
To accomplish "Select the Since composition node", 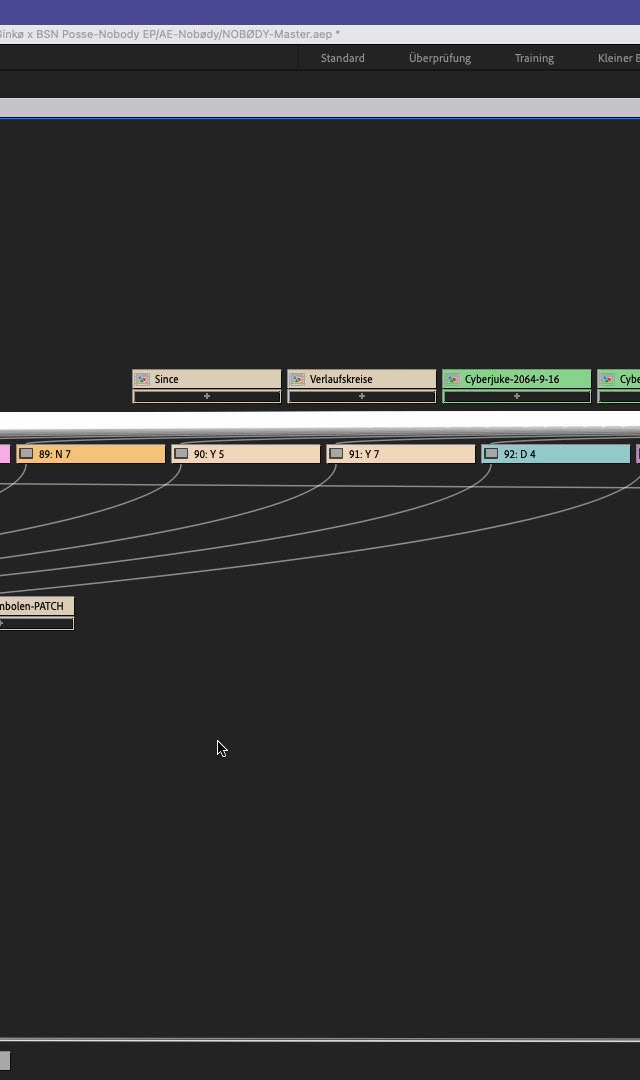I will (x=207, y=379).
